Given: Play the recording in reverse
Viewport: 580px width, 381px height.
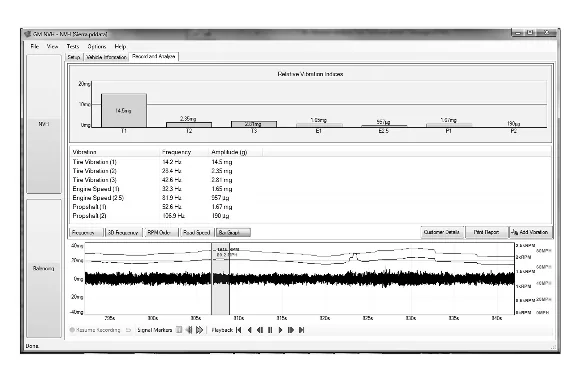Looking at the screenshot, I should [250, 330].
